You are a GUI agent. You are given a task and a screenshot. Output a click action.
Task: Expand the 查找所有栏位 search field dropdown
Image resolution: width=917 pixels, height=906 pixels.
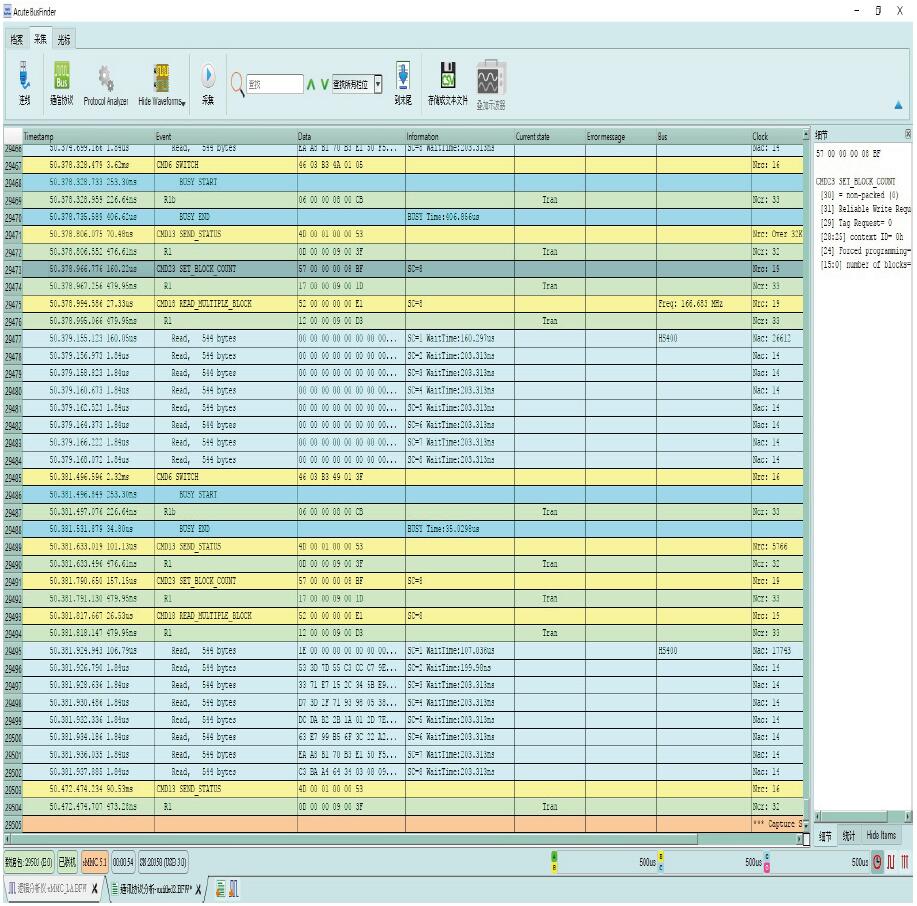tap(378, 85)
